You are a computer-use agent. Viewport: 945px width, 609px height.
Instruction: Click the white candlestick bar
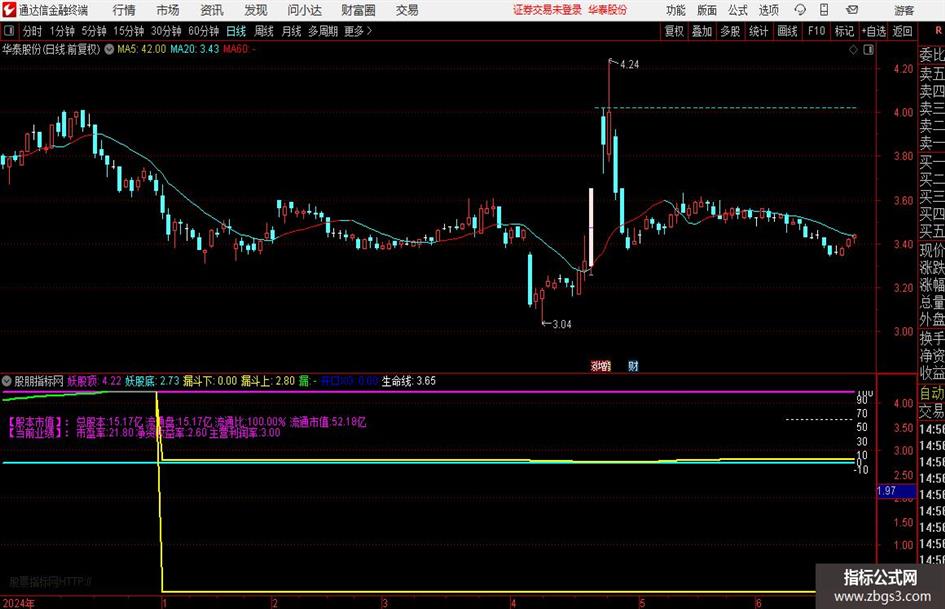click(591, 227)
